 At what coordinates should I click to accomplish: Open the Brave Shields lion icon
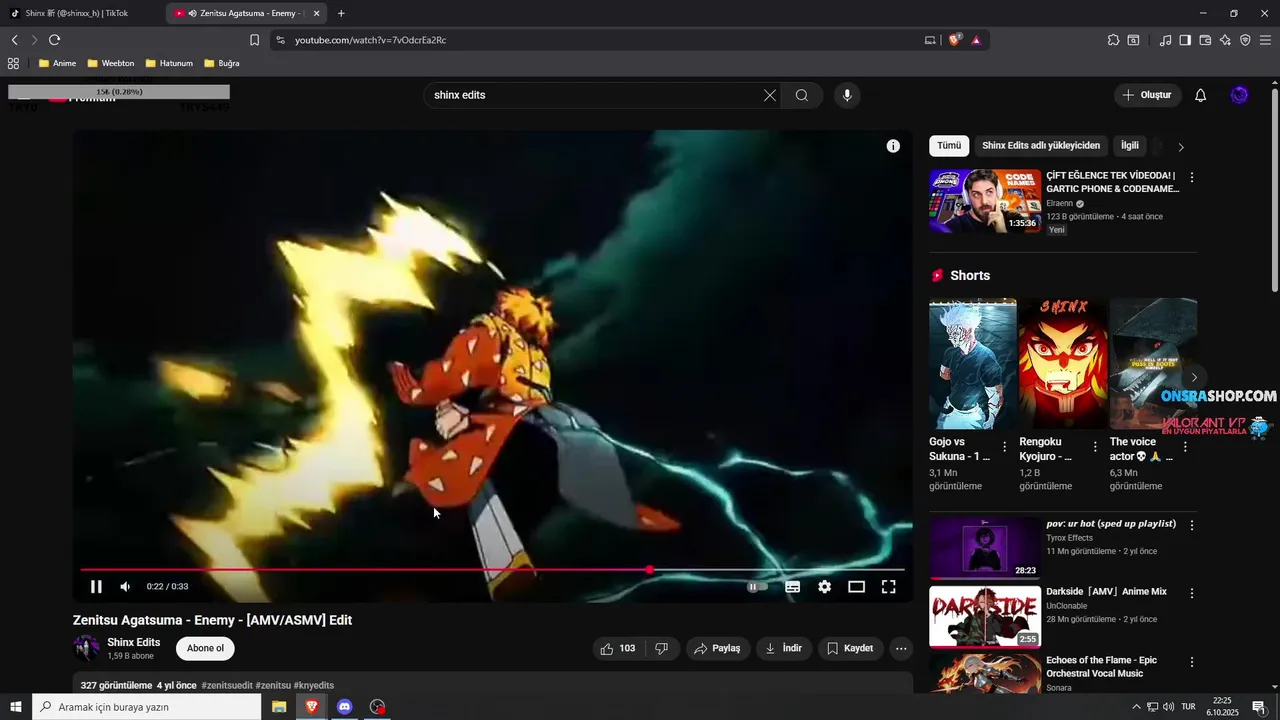pyautogui.click(x=955, y=40)
